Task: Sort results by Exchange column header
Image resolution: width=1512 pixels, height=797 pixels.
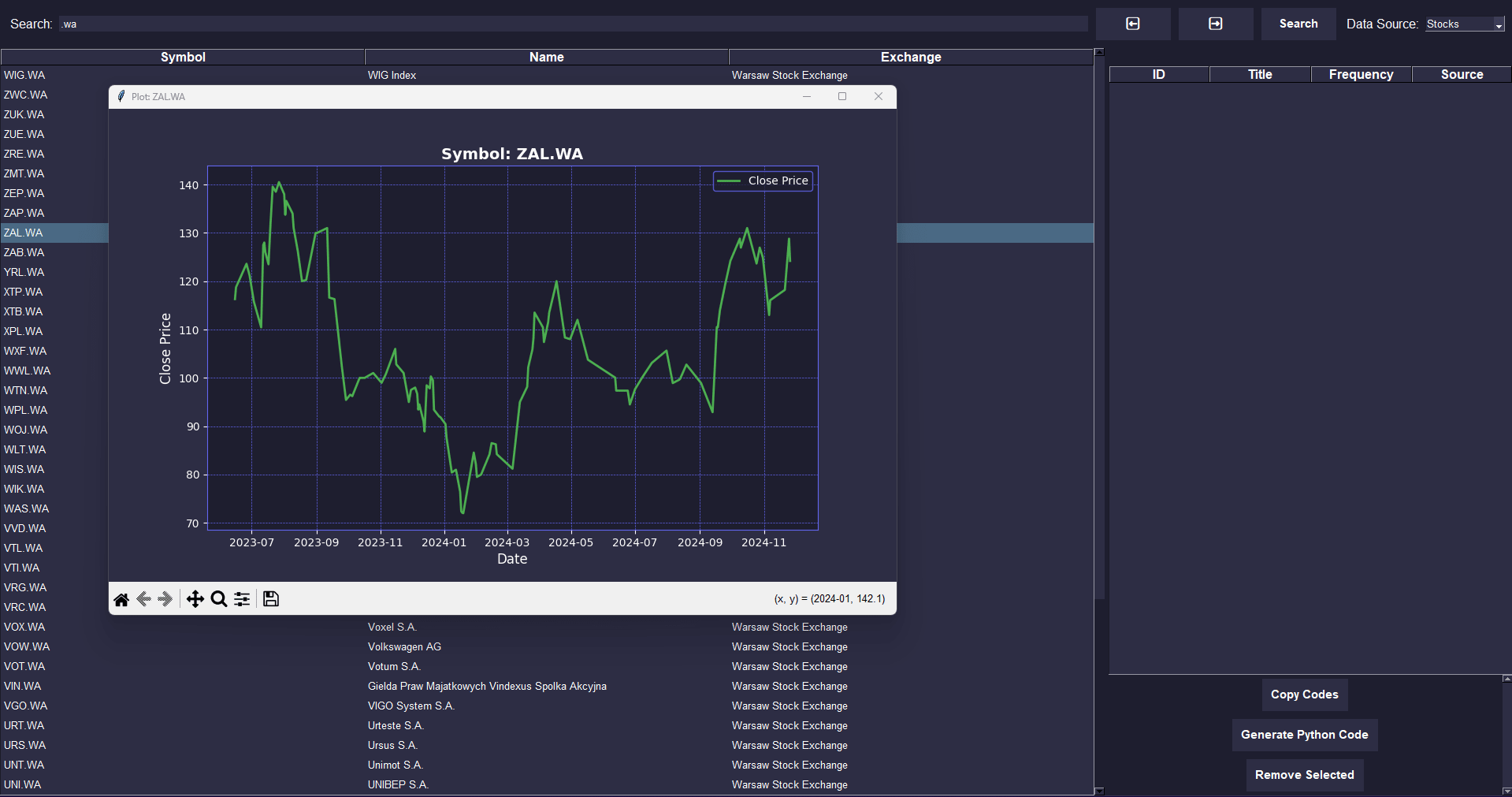Action: pyautogui.click(x=911, y=57)
